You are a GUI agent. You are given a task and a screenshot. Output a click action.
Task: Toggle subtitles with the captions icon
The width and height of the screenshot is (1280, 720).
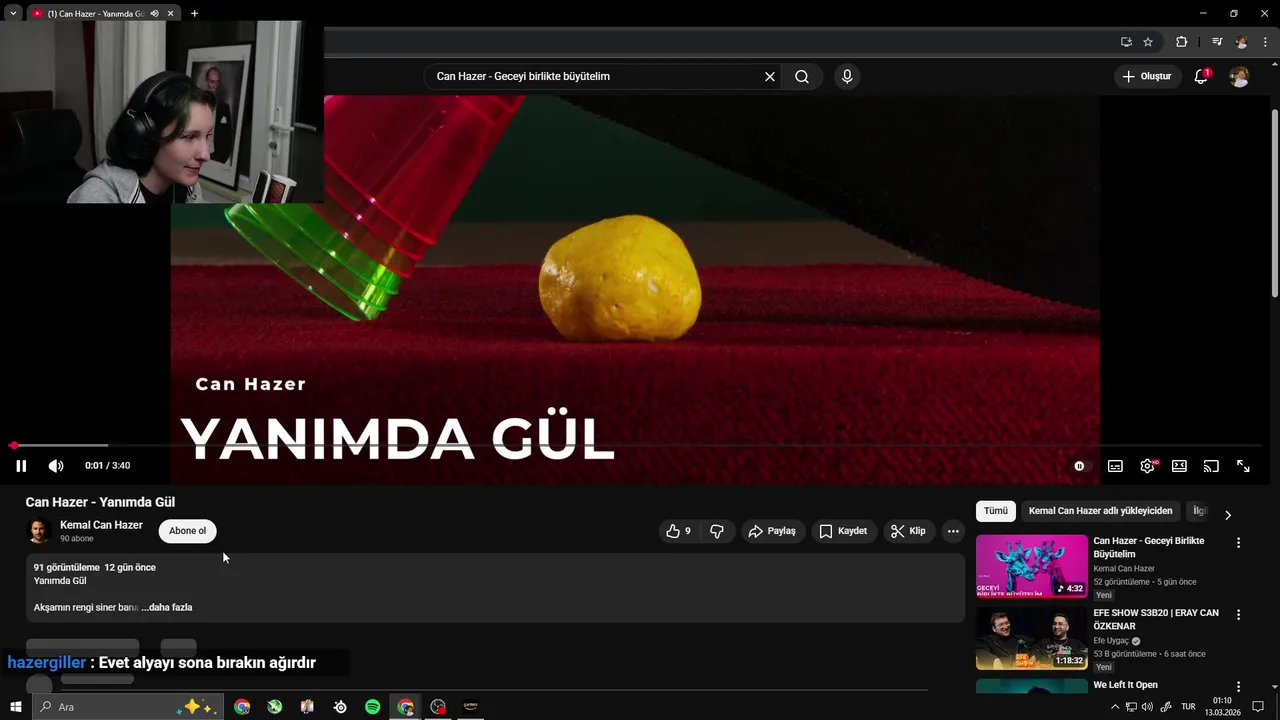point(1115,466)
